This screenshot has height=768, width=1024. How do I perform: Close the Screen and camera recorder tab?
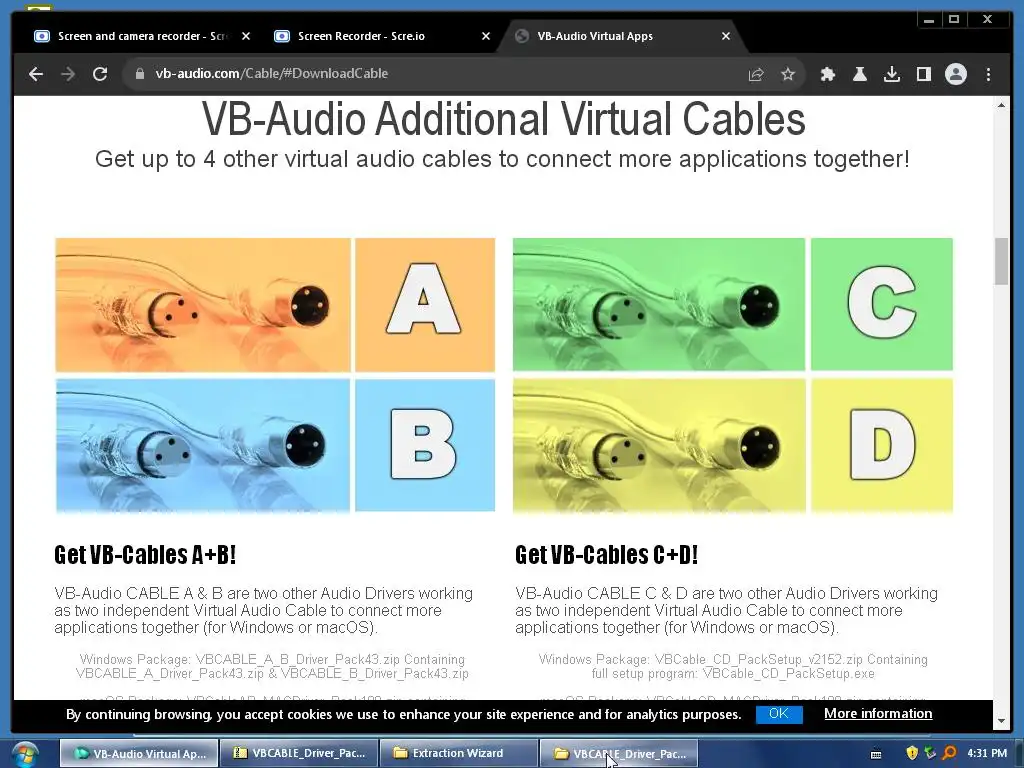point(246,36)
